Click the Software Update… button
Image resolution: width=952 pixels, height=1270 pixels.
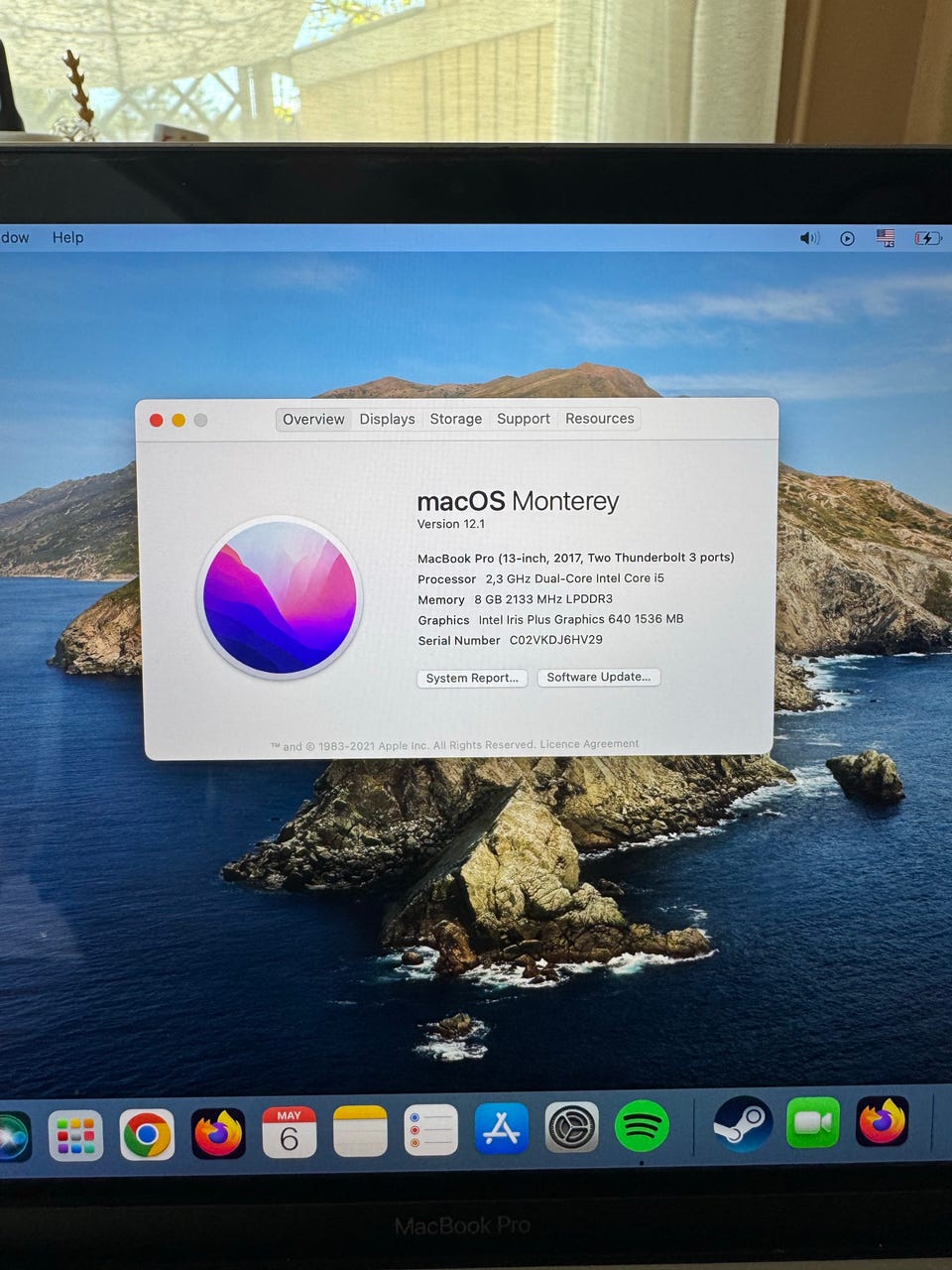[599, 677]
